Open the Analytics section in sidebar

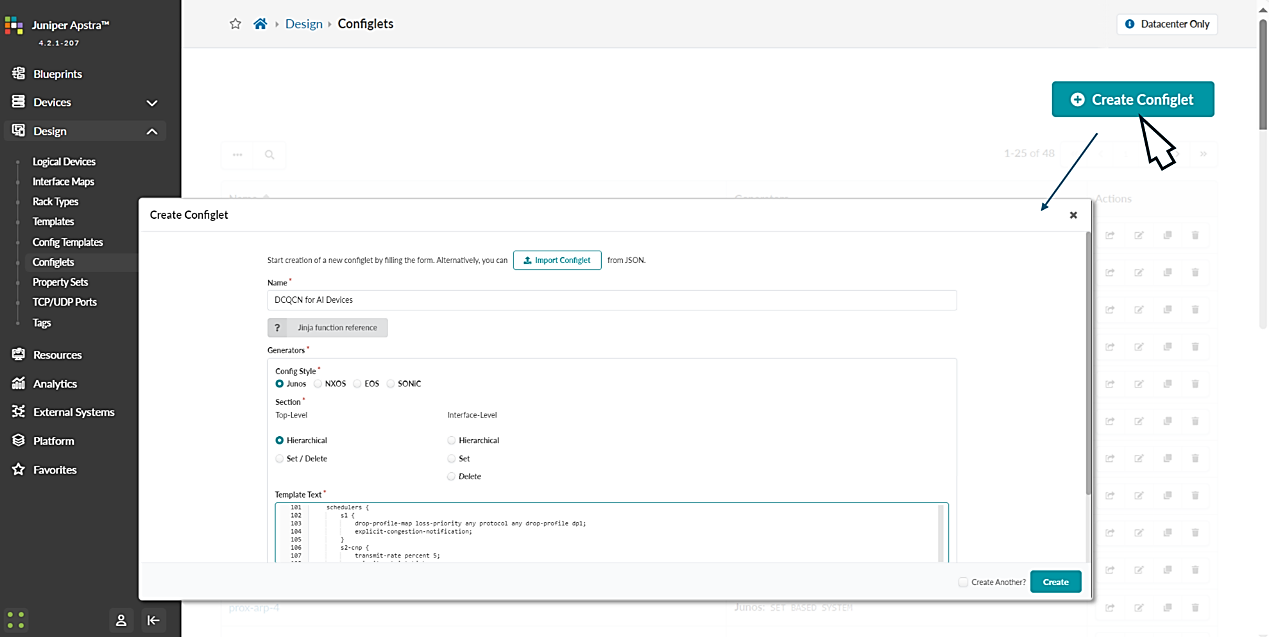(x=54, y=384)
